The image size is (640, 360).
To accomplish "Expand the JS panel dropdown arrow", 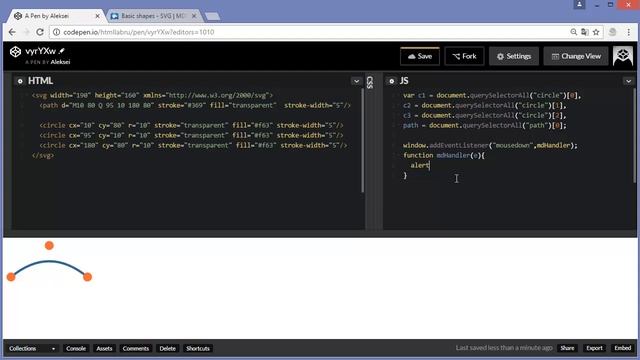I will [x=628, y=81].
